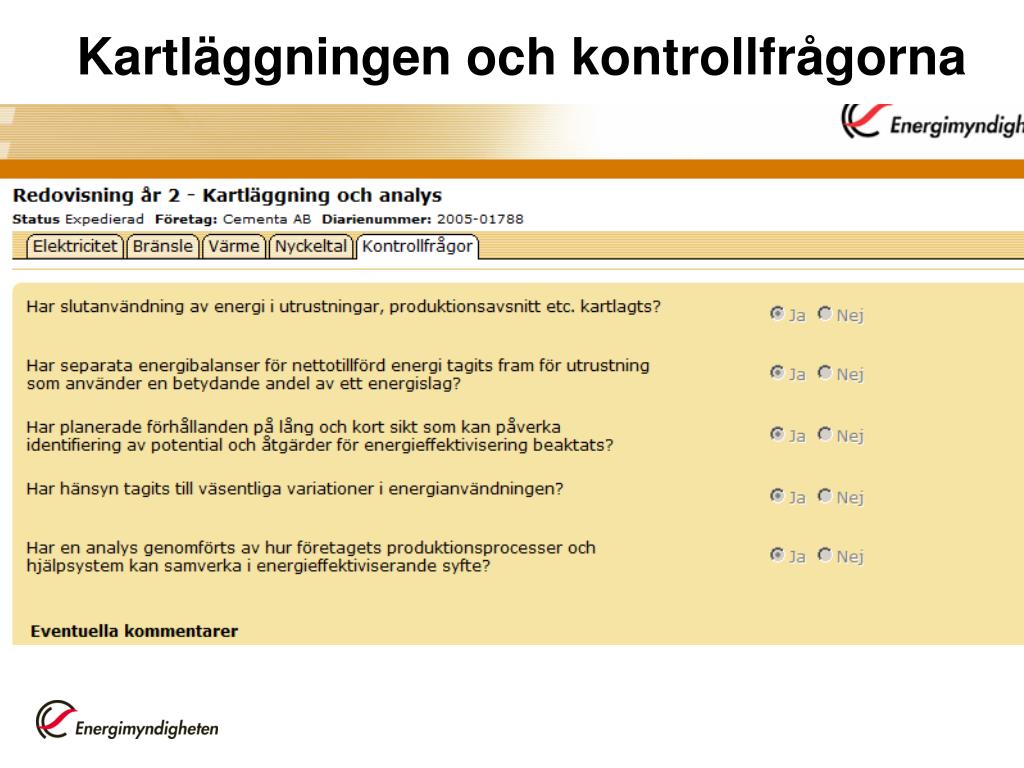Click question text Har separata energibalanser för nettotillförd energi
Screen dimensions: 1024x768
click(338, 374)
